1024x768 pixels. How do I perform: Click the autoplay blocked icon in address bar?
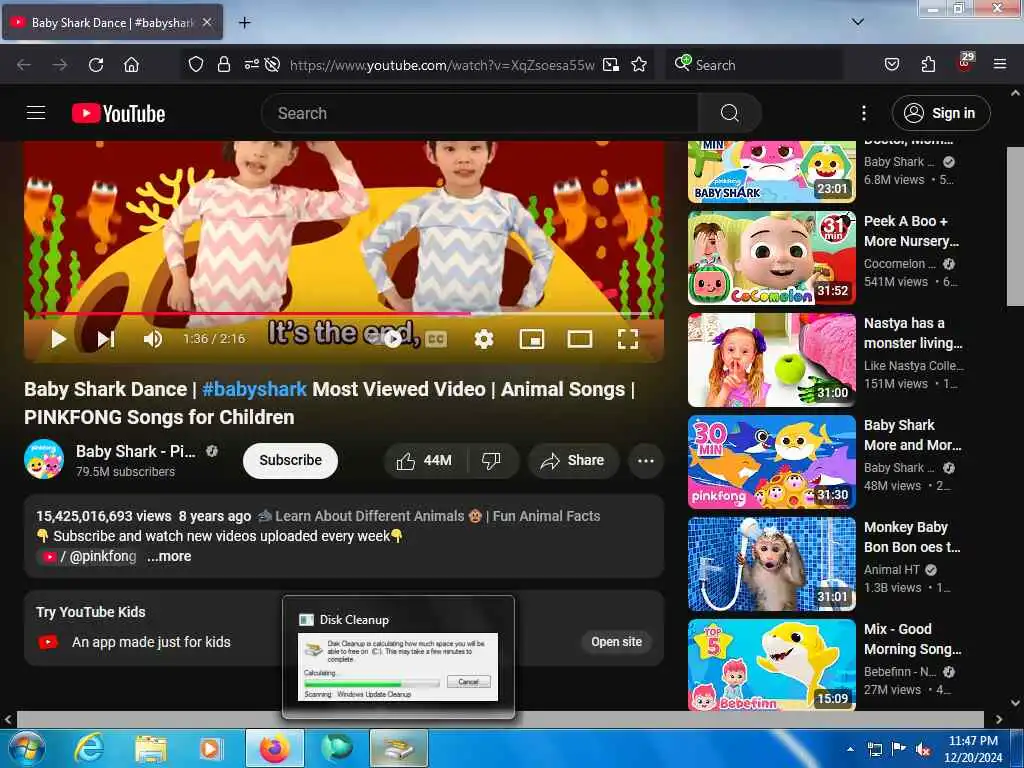272,64
